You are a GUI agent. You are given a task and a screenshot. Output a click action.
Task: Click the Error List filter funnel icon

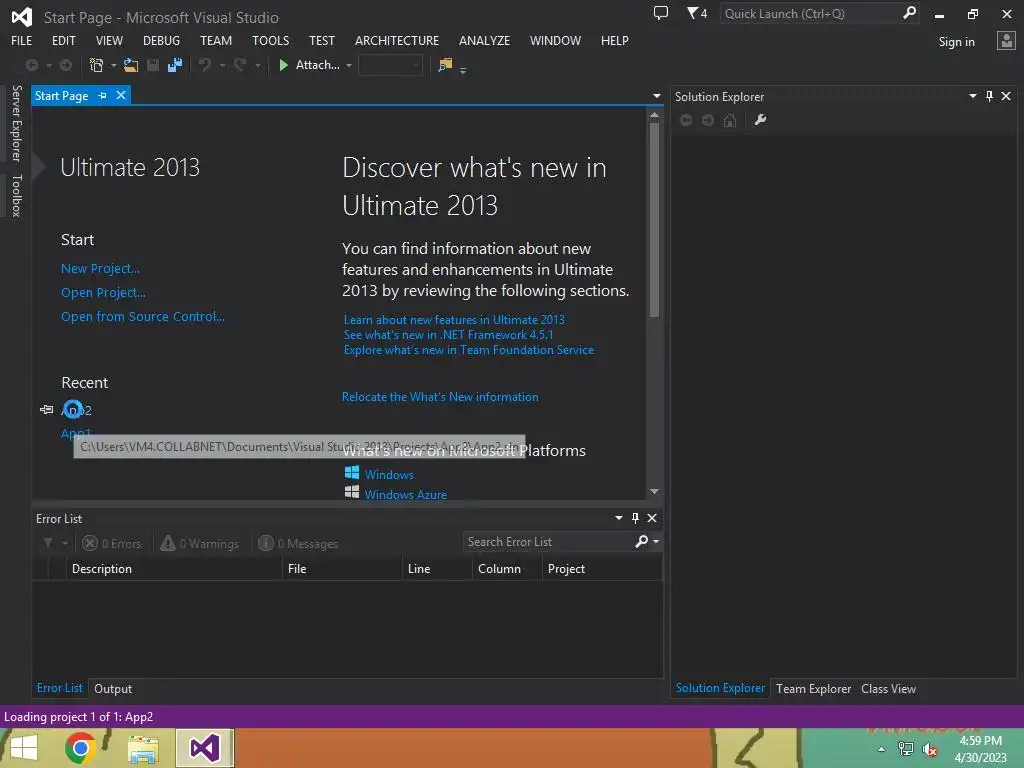[x=48, y=543]
